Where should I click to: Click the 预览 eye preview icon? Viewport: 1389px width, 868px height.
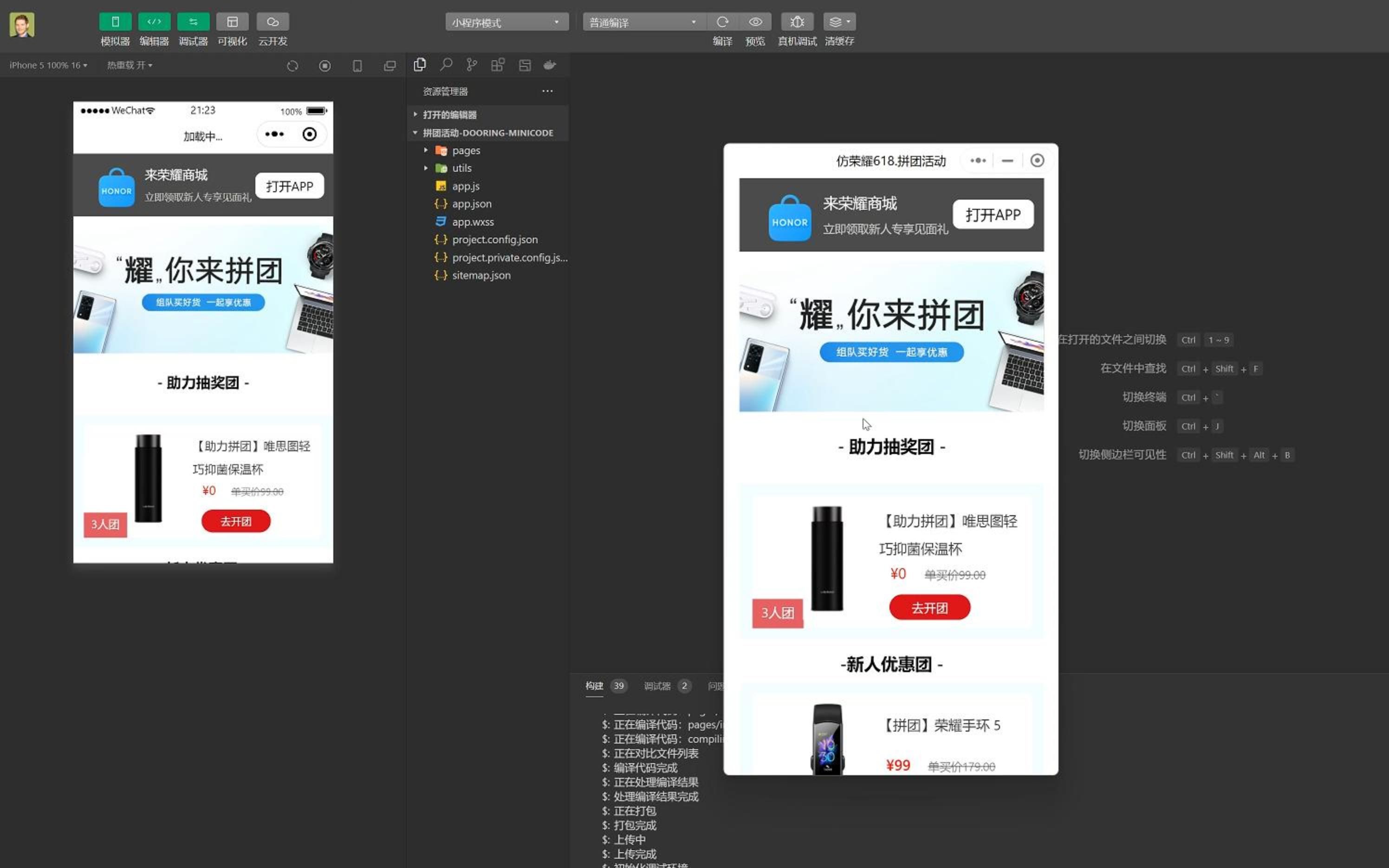tap(755, 22)
